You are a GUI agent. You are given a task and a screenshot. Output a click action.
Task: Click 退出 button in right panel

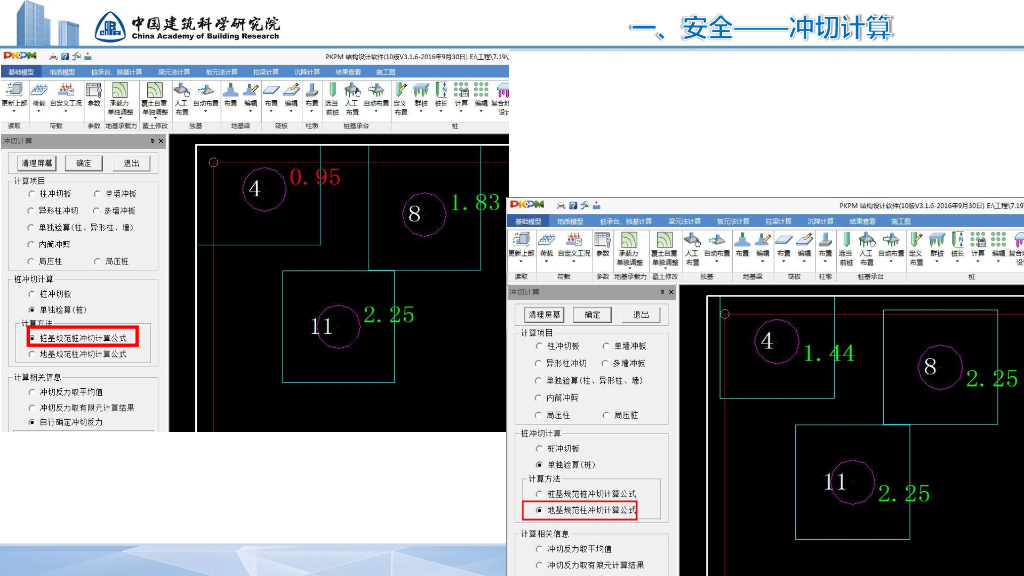641,314
